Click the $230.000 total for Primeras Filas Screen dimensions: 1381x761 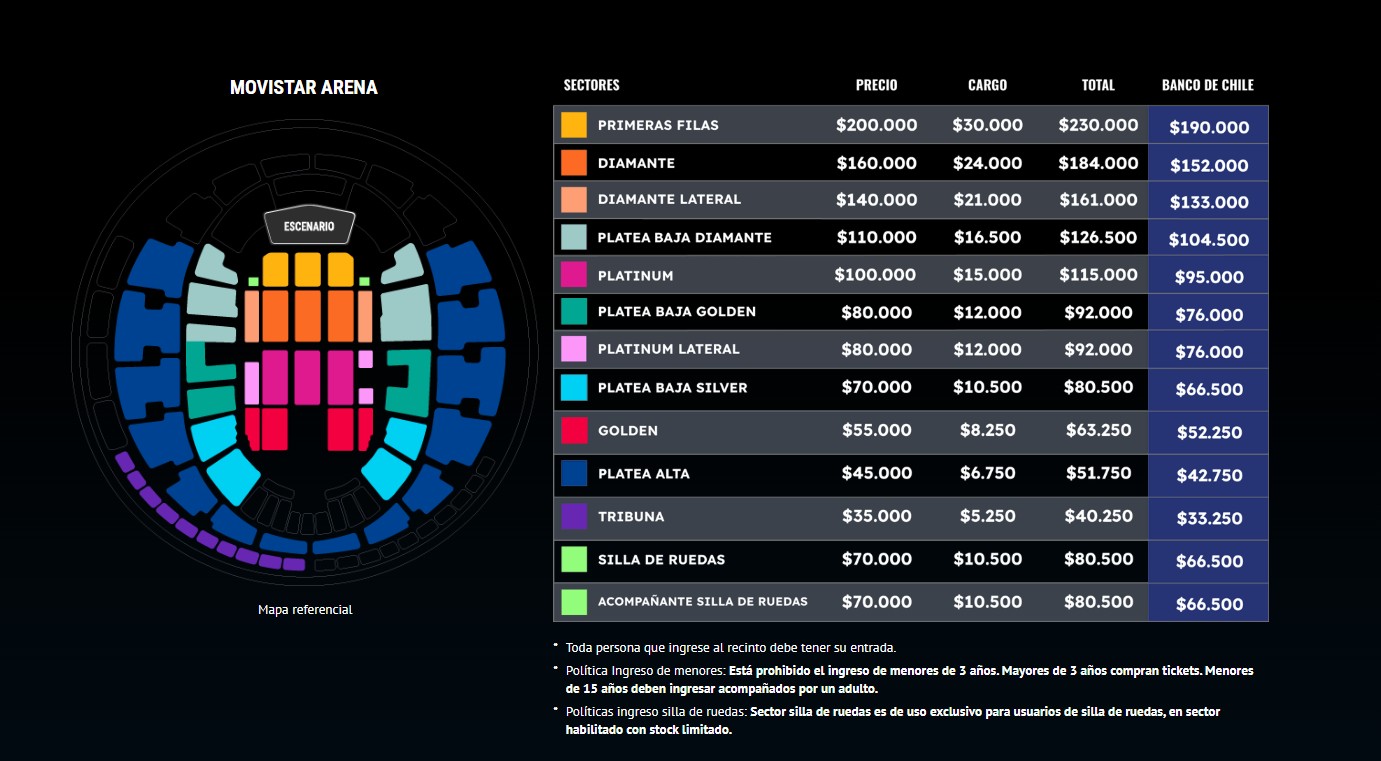pos(1098,125)
